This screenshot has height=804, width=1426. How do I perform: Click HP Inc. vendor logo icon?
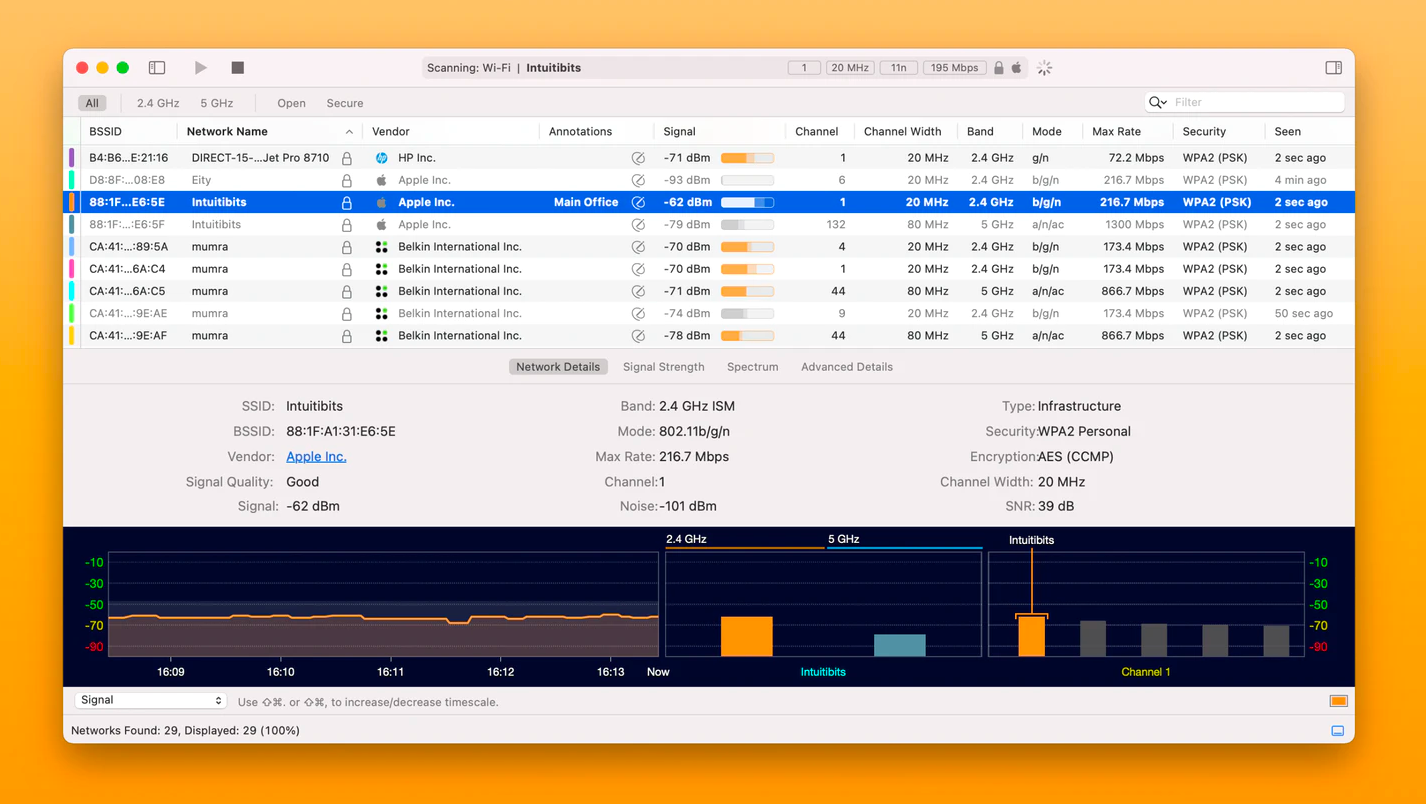pos(381,158)
